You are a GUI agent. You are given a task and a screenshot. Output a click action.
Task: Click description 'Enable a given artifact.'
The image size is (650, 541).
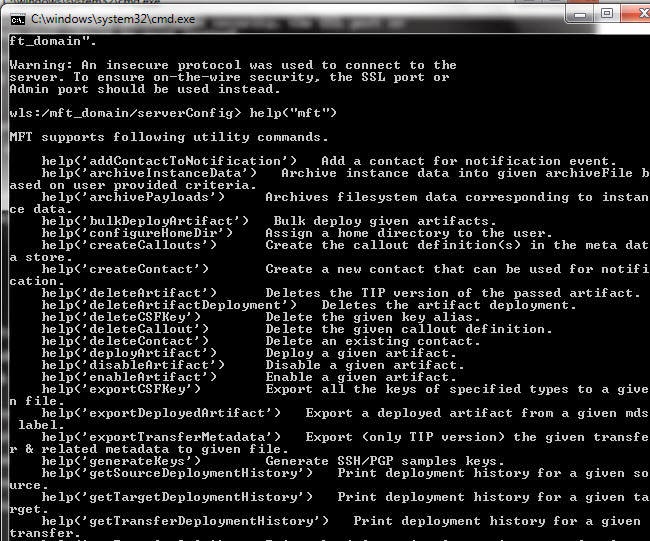(x=361, y=377)
